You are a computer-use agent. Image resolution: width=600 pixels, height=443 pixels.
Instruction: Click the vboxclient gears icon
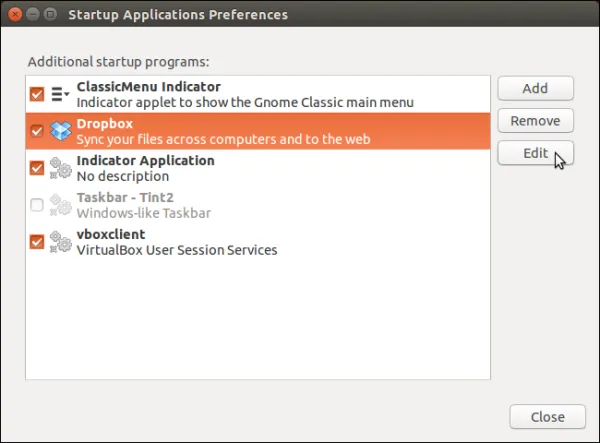tap(61, 242)
